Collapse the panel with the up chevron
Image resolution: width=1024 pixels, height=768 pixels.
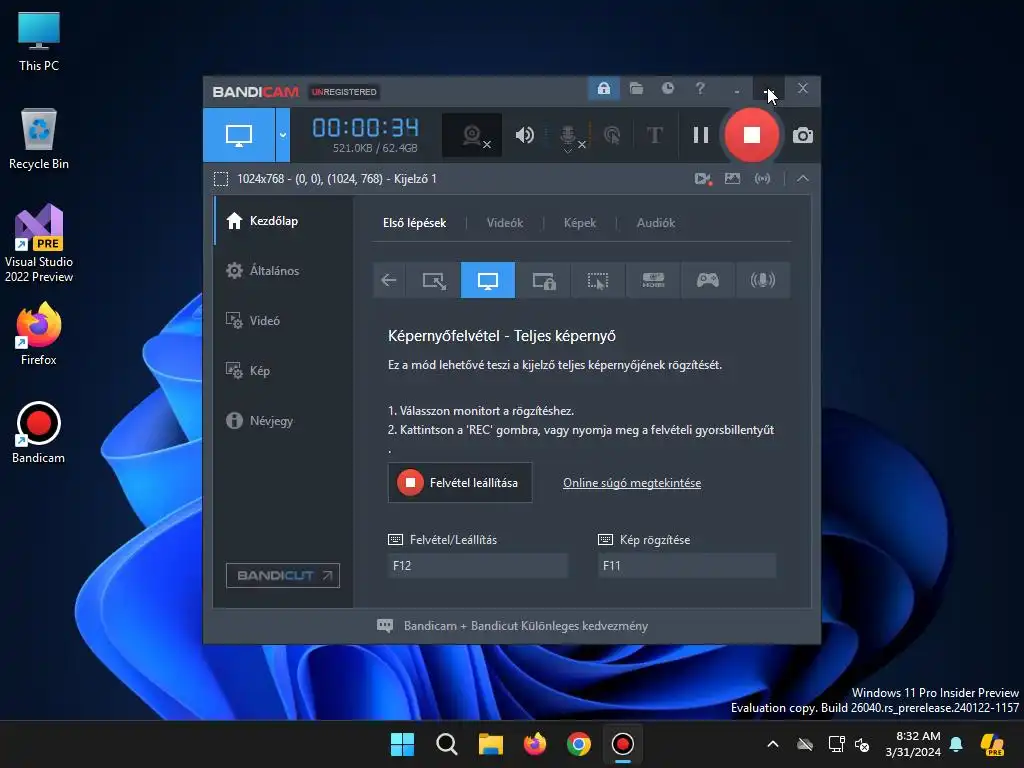tap(803, 178)
